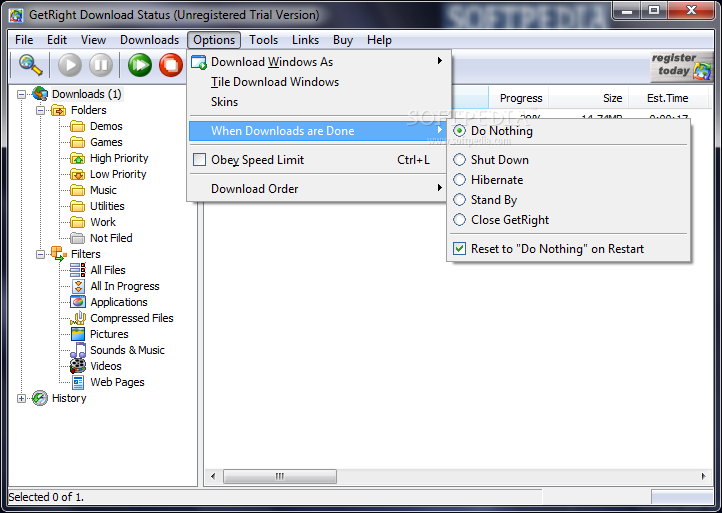The height and width of the screenshot is (513, 722).
Task: Open the Downloads menu
Action: tap(149, 40)
